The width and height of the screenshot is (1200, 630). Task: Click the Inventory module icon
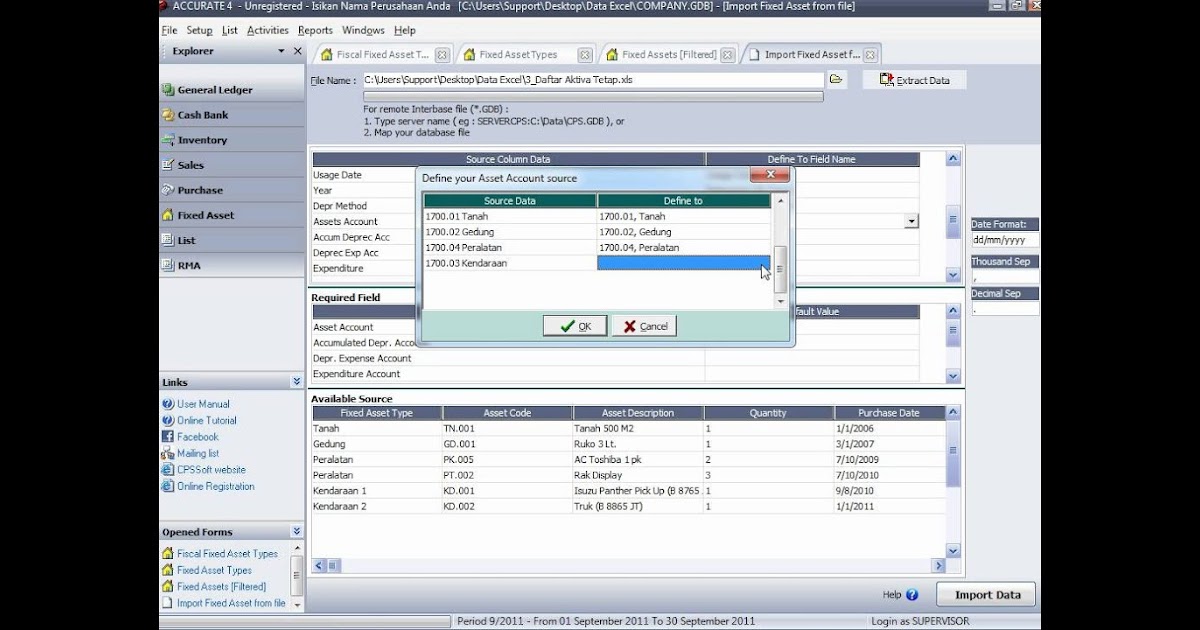pos(169,140)
